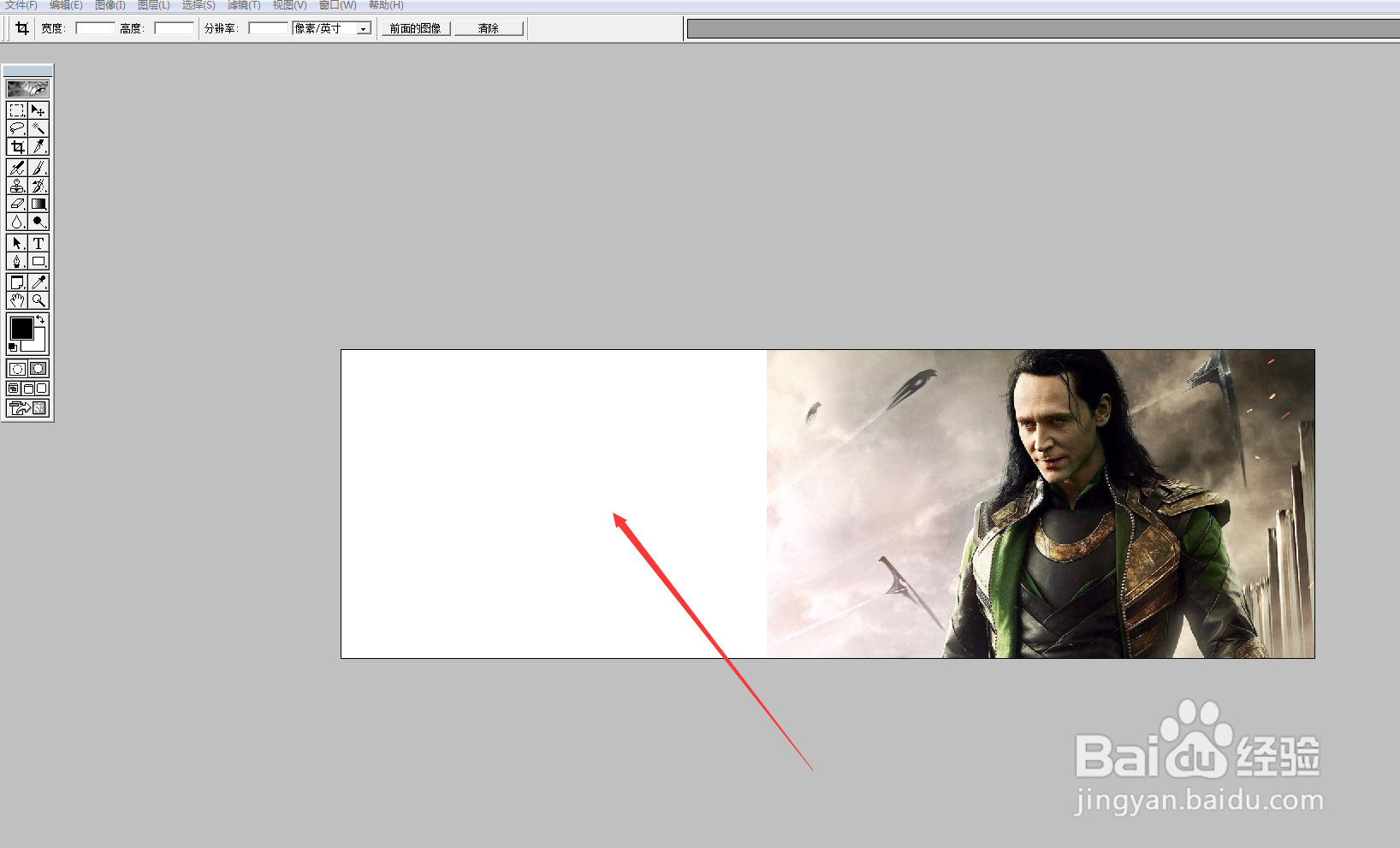The height and width of the screenshot is (848, 1400).
Task: Switch to Standard Screen Mode
Action: [x=14, y=388]
